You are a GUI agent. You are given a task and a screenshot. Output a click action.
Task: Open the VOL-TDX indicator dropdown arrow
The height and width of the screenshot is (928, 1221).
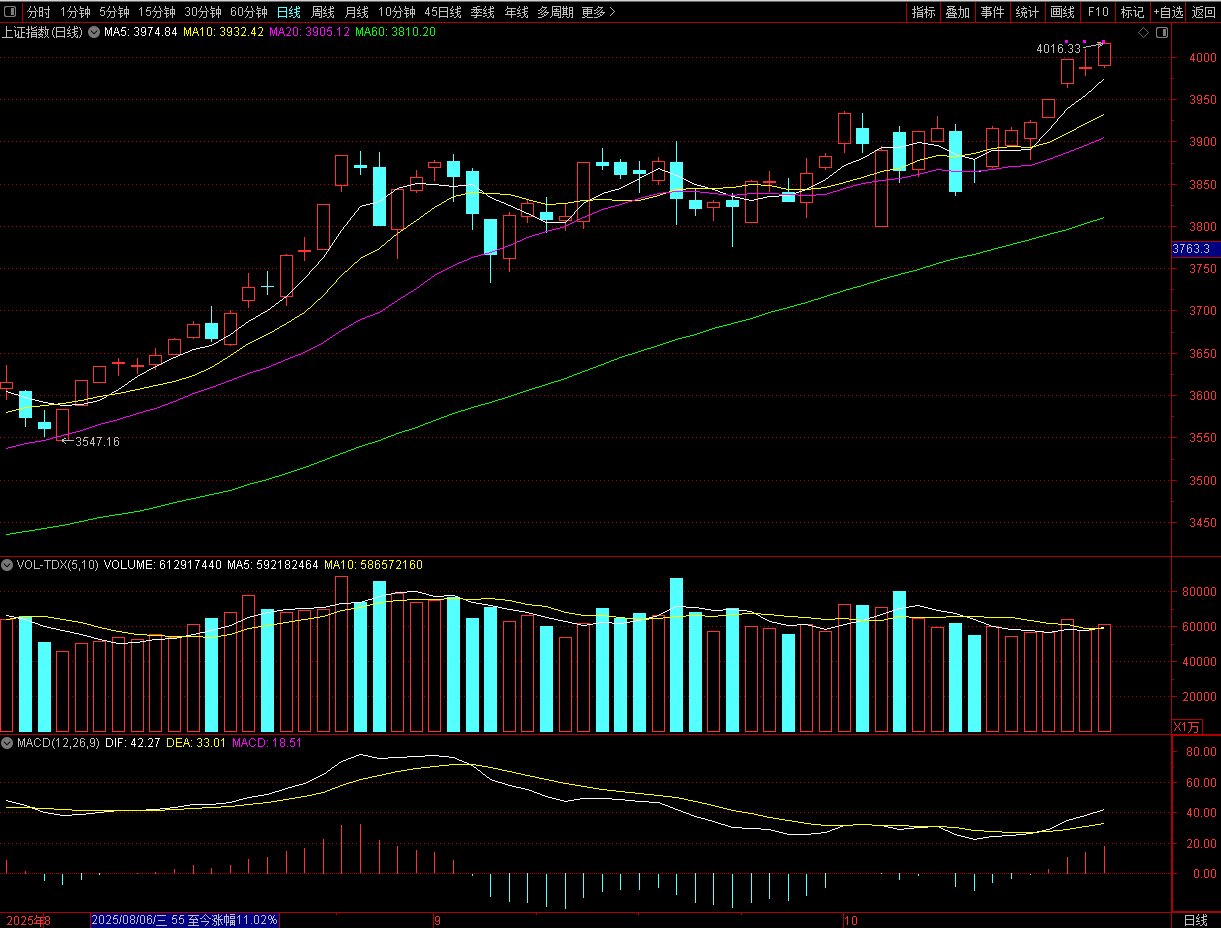[x=8, y=565]
